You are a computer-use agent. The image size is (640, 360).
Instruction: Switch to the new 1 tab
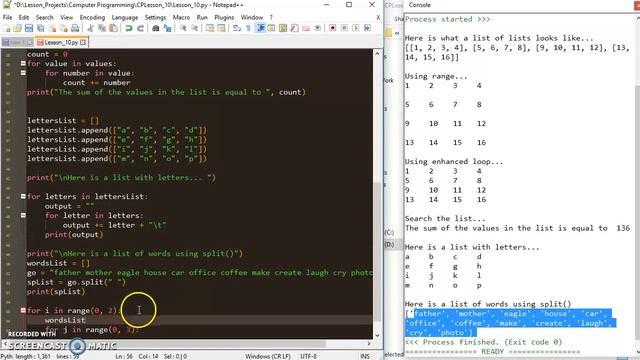coord(18,42)
